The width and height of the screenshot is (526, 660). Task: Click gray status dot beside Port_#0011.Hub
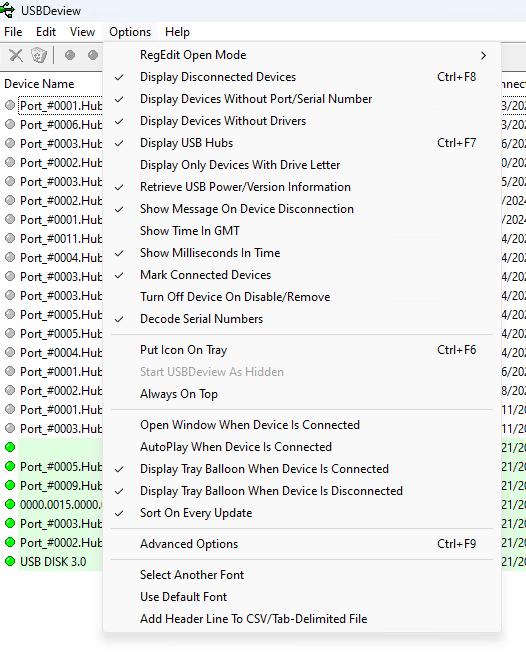[10, 238]
